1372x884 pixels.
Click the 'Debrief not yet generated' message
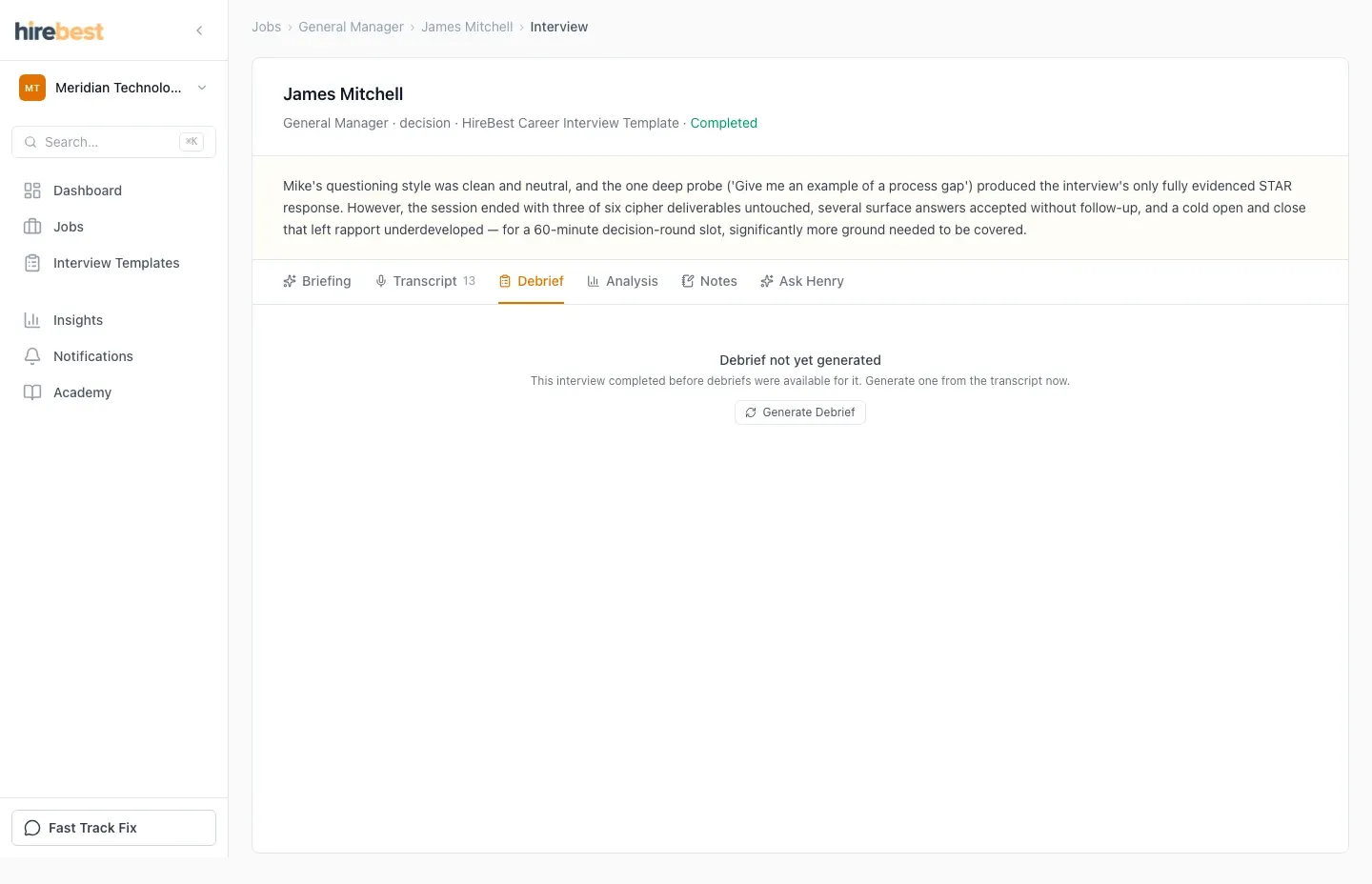click(800, 360)
